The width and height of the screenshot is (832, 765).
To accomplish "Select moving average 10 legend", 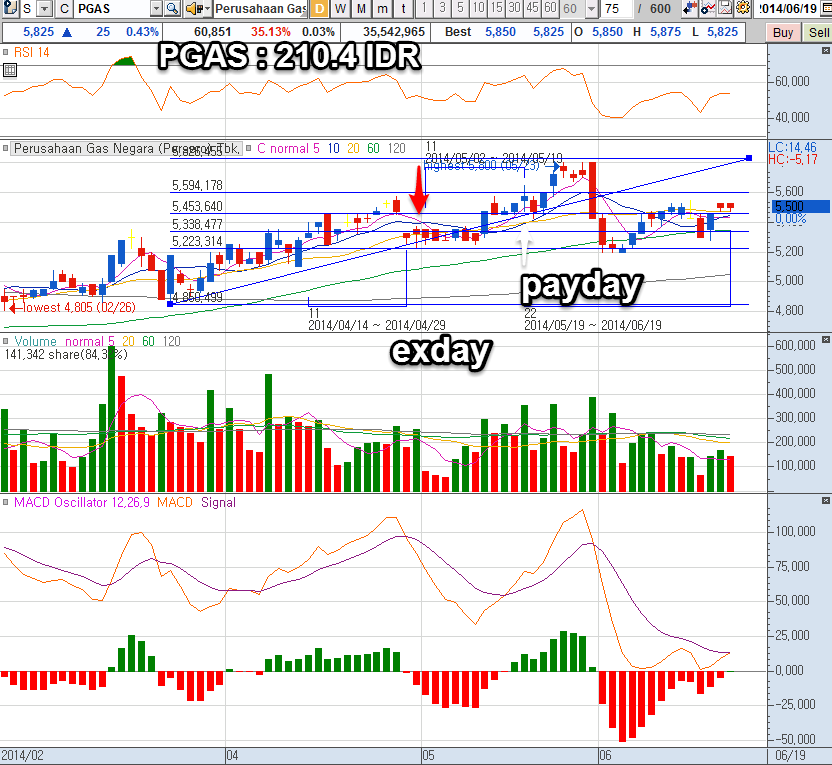I will pos(333,149).
